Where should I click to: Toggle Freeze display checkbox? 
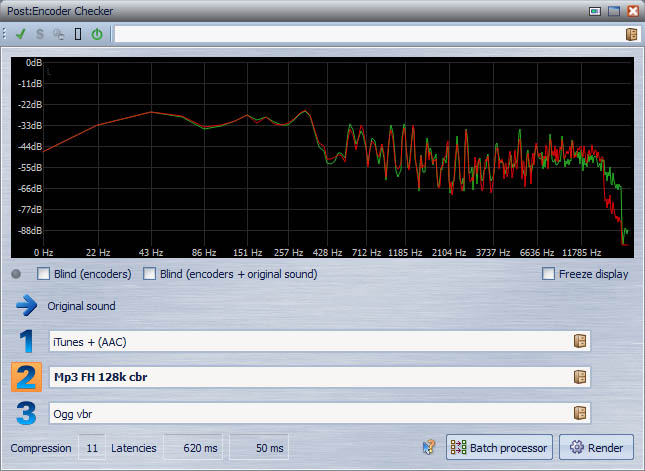point(548,274)
